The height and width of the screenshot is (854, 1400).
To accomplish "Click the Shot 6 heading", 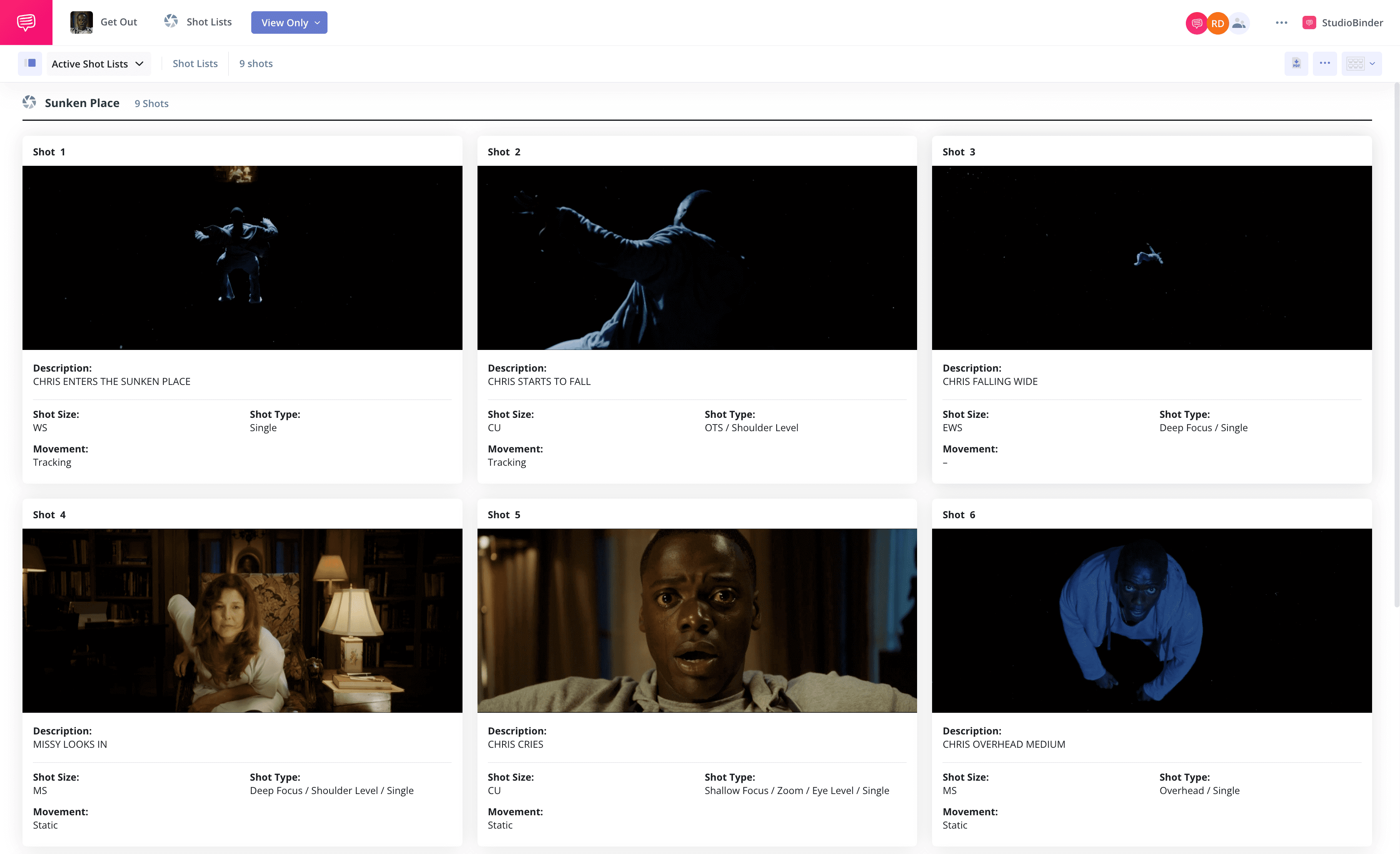I will pyautogui.click(x=958, y=515).
